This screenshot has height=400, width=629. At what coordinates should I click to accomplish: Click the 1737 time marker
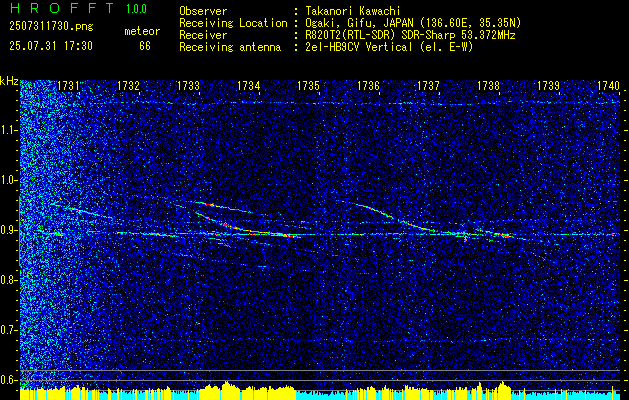428,86
